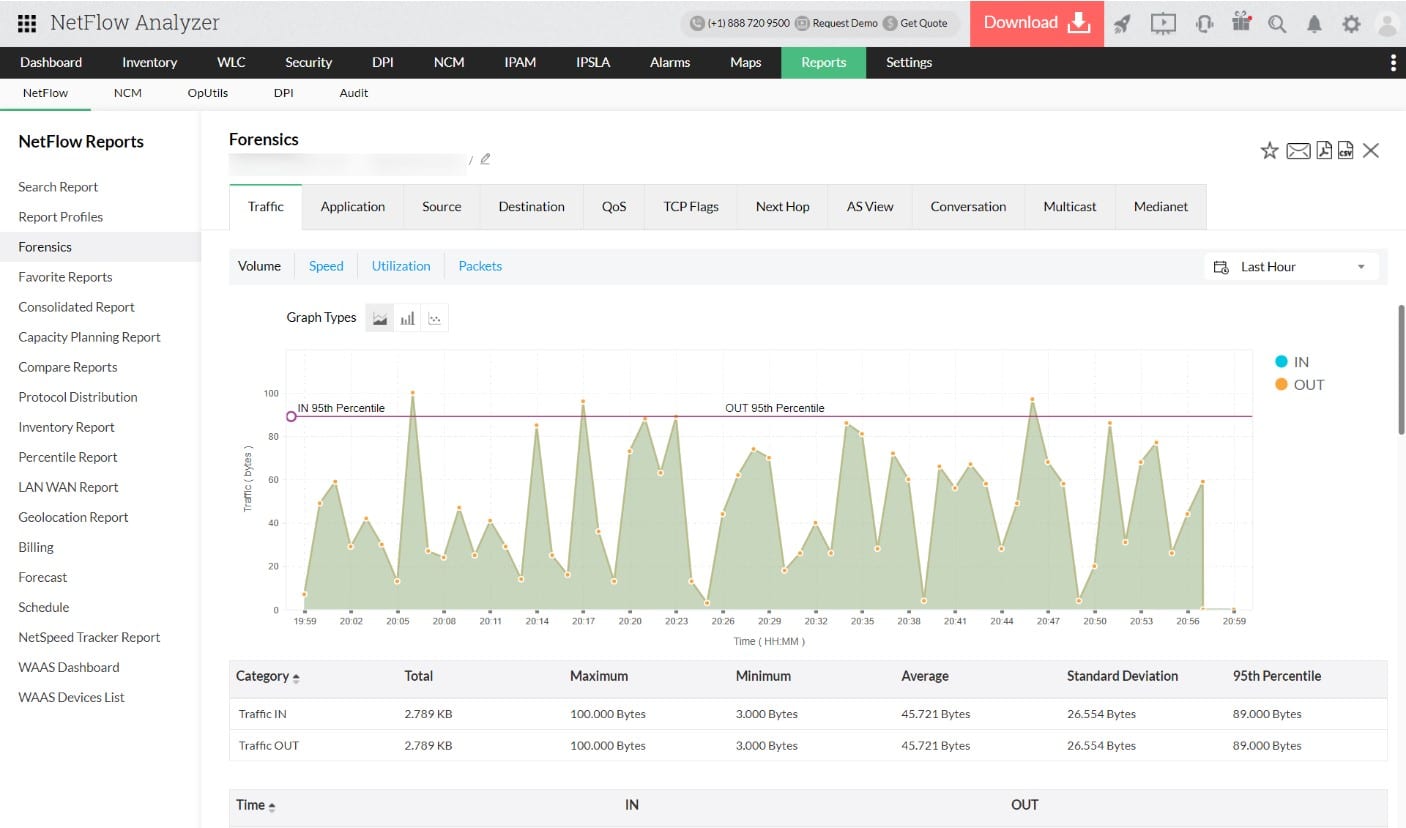Open the Inventory menu
1406x828 pixels.
[x=150, y=62]
